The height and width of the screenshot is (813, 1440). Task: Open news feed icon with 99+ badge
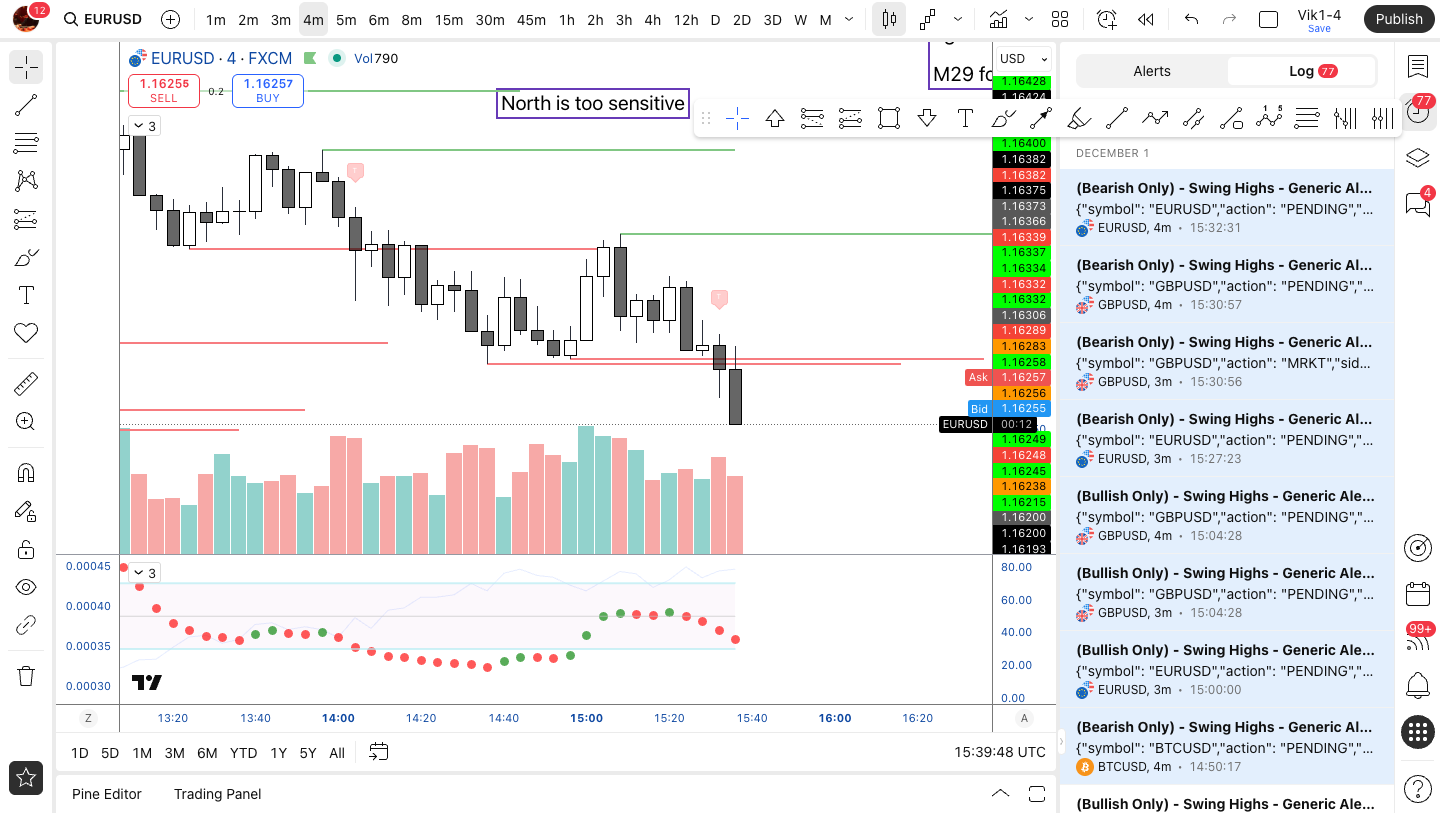pyautogui.click(x=1418, y=640)
